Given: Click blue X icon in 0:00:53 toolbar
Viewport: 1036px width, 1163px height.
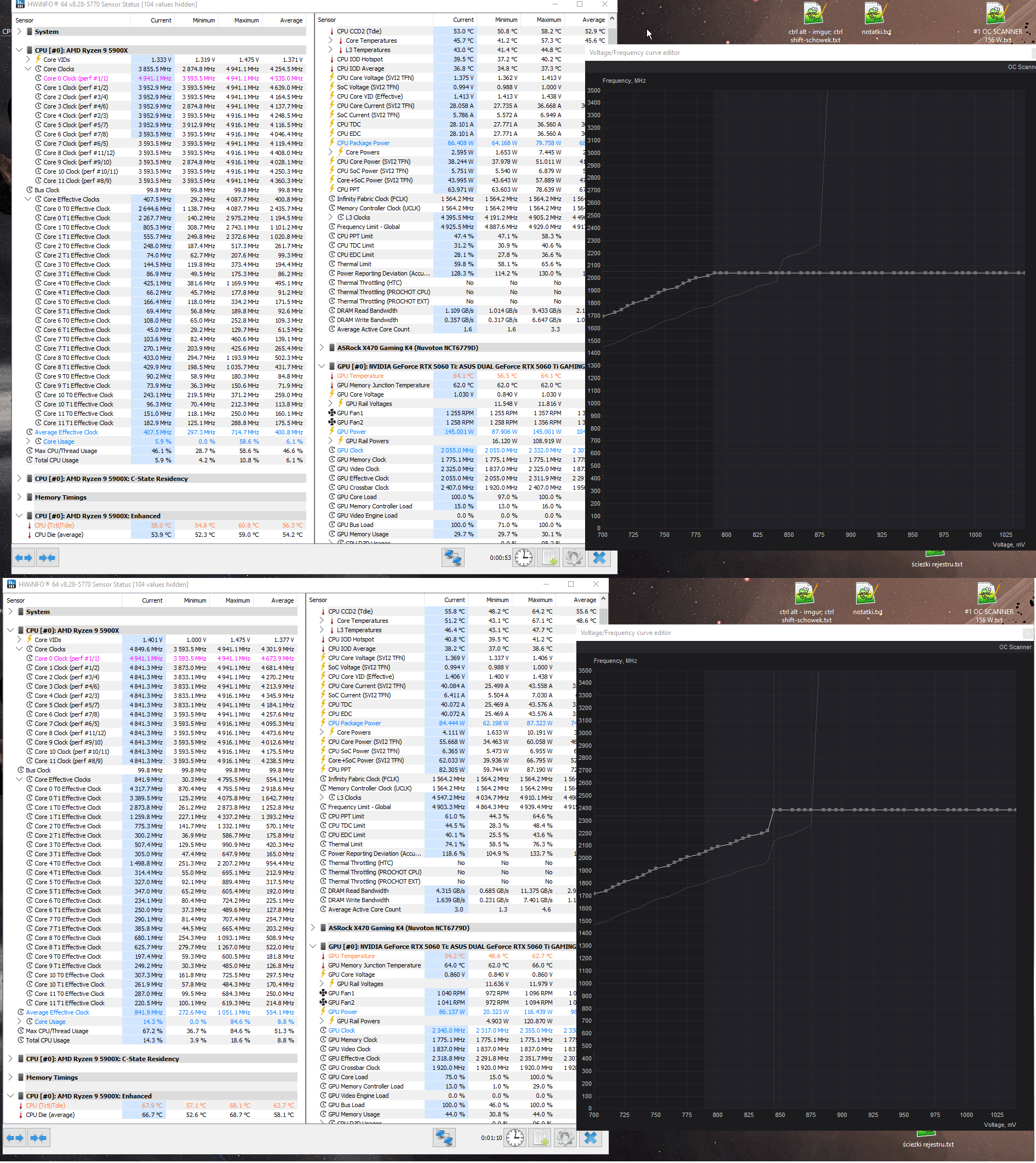Looking at the screenshot, I should click(599, 558).
